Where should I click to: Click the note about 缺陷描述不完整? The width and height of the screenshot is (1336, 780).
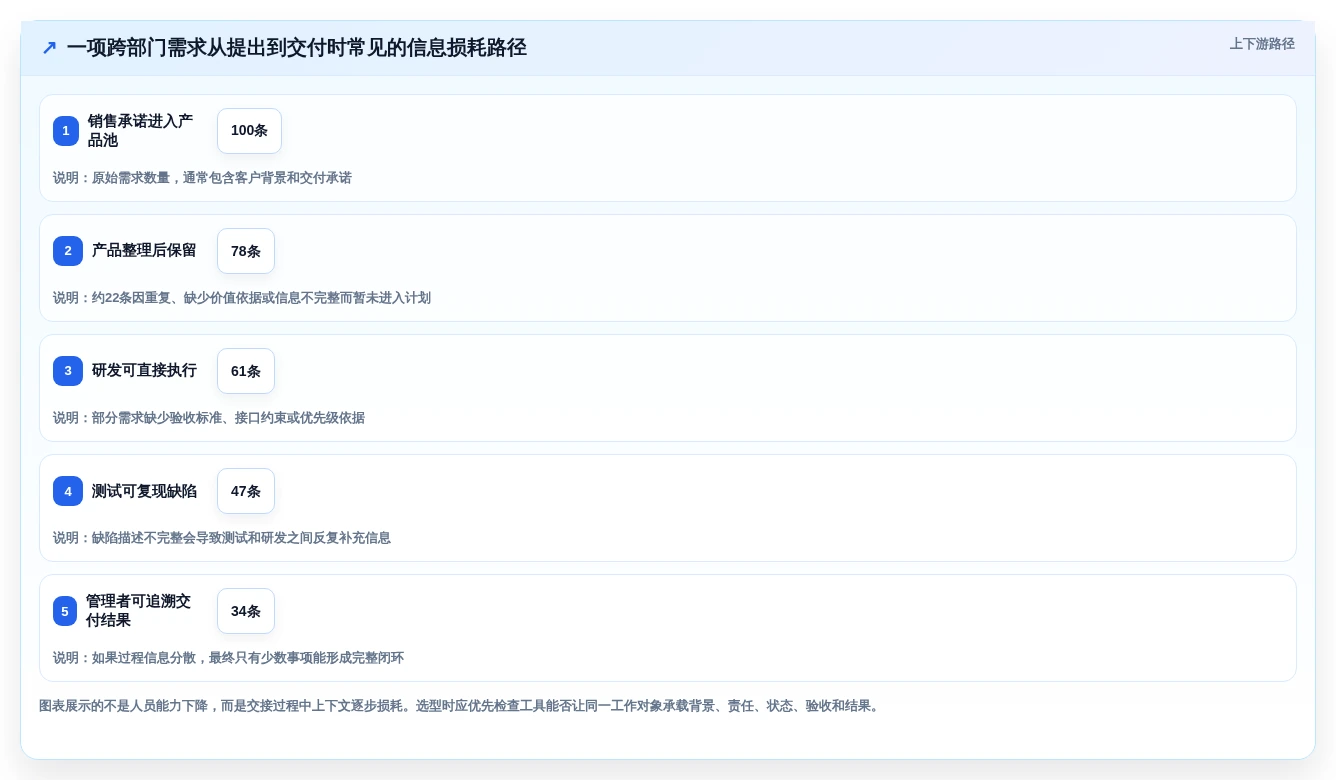222,538
